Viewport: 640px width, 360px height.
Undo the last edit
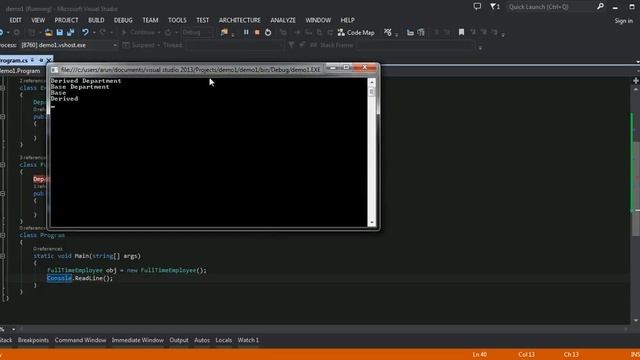[x=85, y=32]
